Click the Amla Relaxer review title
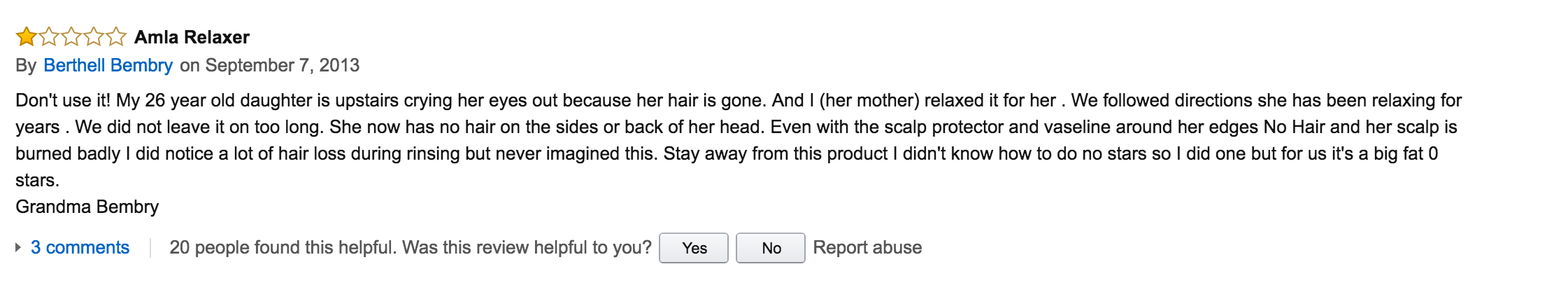The width and height of the screenshot is (1568, 297). pyautogui.click(x=192, y=37)
